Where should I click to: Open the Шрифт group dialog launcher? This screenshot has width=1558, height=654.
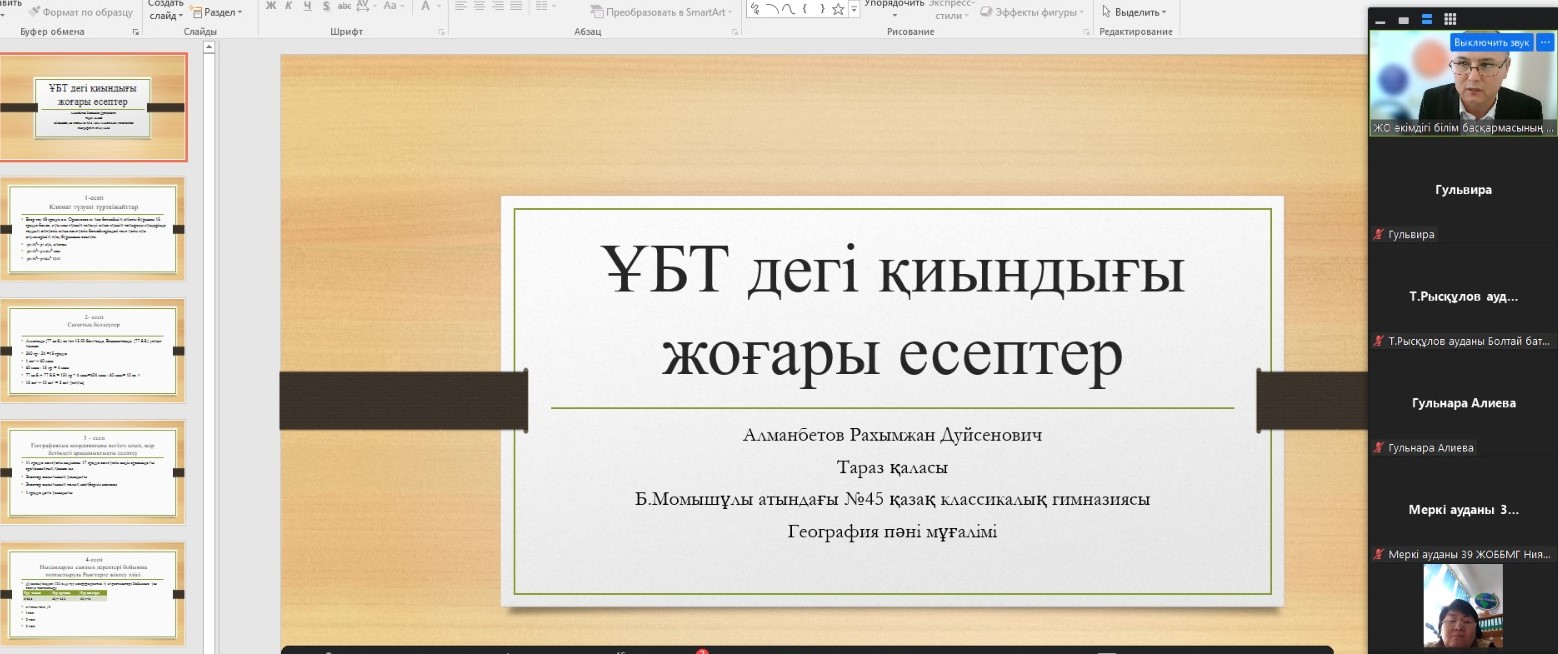point(444,32)
